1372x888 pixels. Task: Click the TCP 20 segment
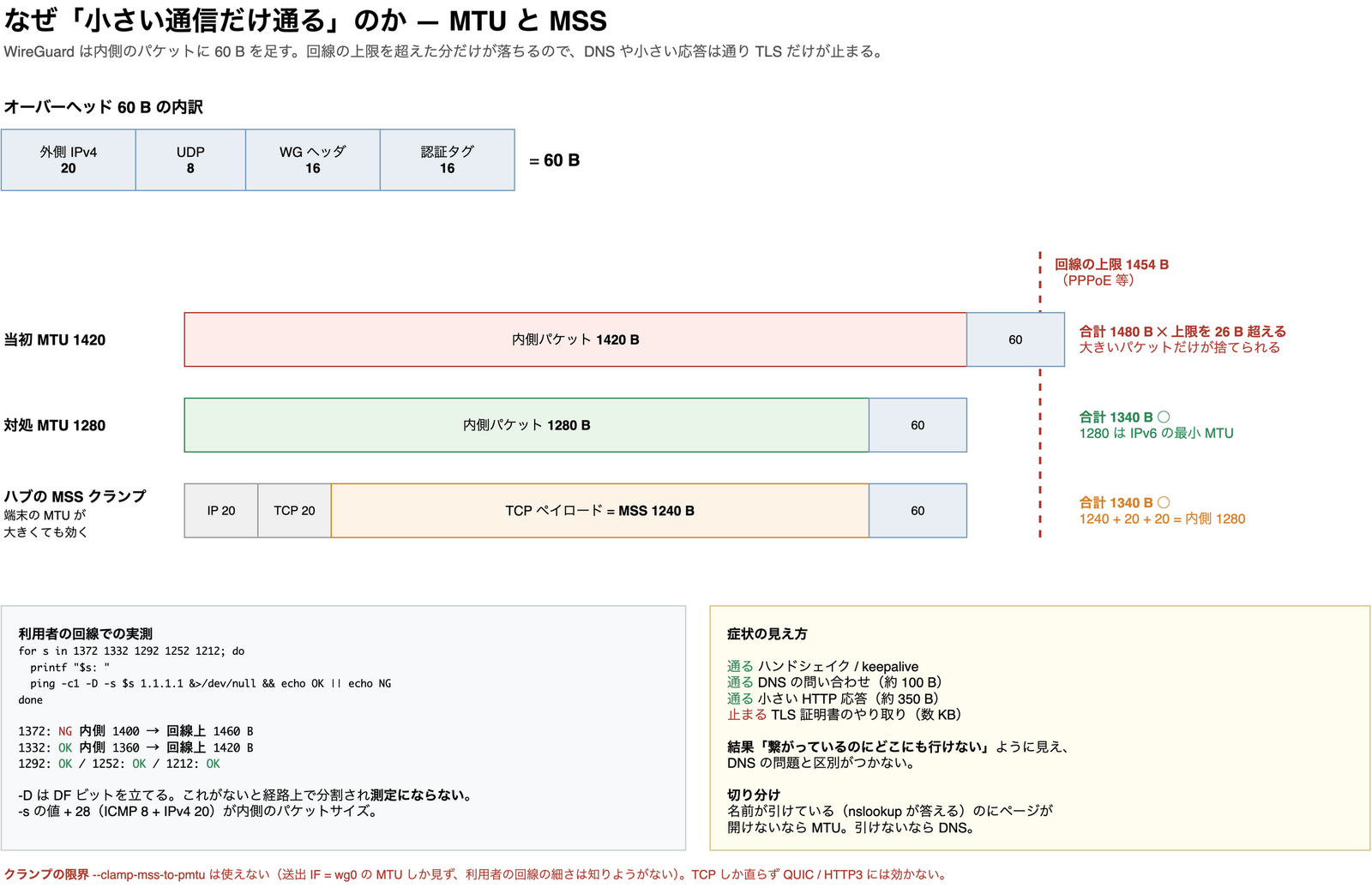point(294,511)
